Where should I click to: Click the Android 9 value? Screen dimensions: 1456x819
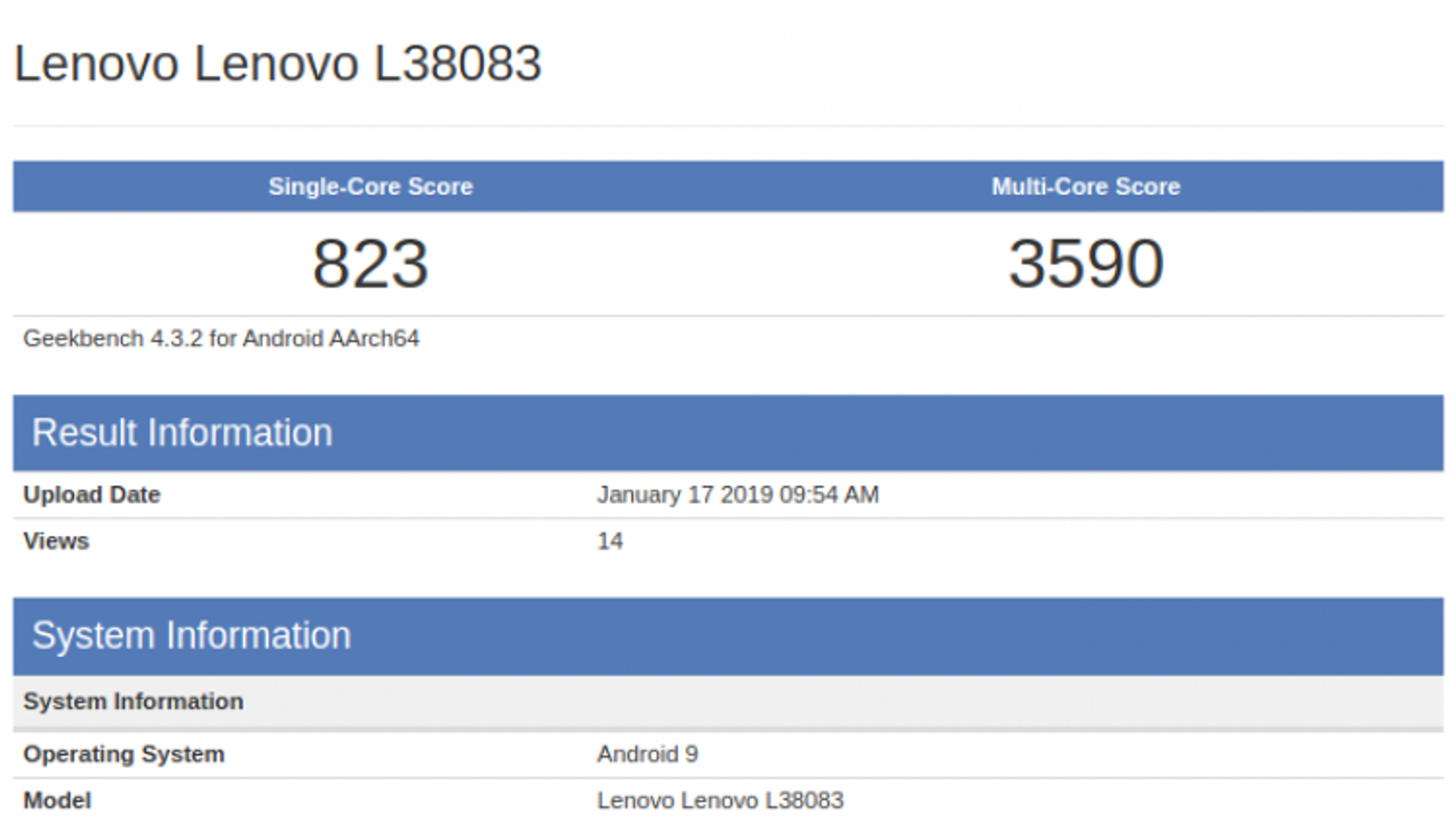648,753
